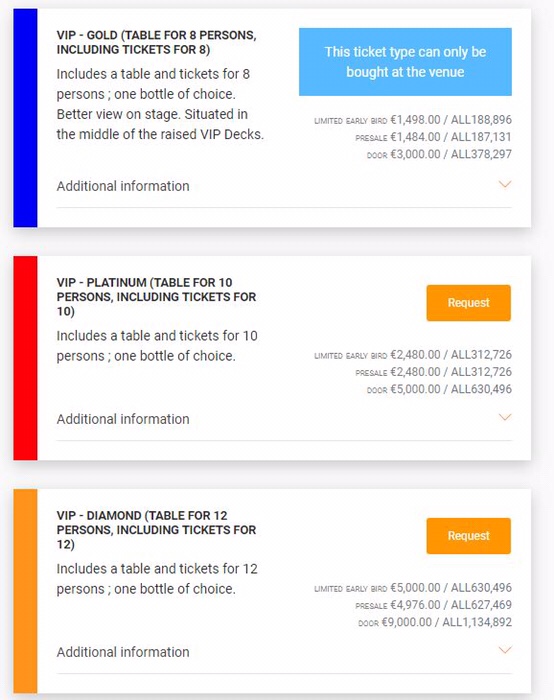This screenshot has height=700, width=554.
Task: Click the Diamond presale price €4,976.00
Action: coord(415,605)
